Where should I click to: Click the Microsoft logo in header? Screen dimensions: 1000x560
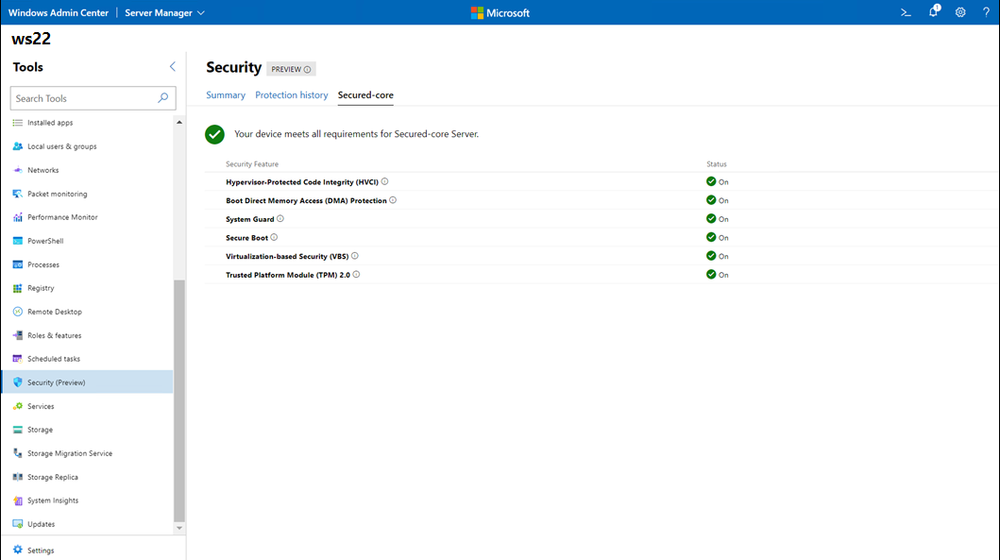[500, 13]
